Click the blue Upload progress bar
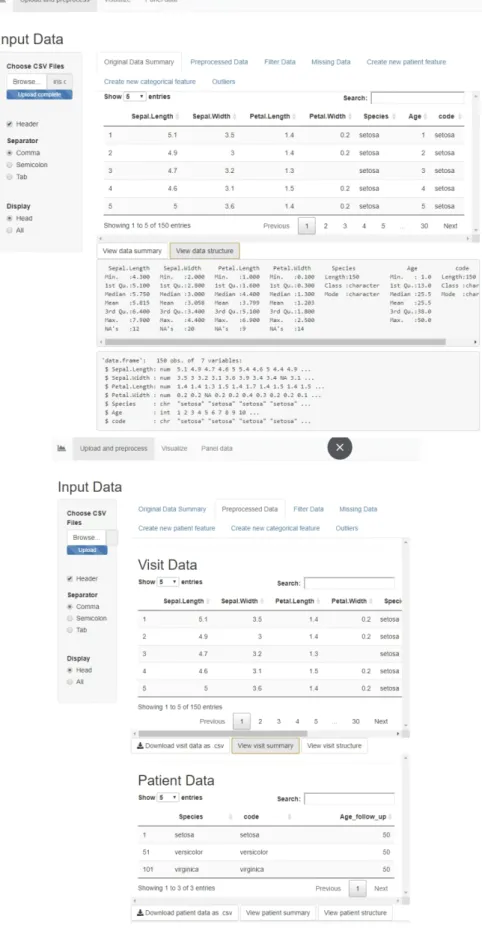 tap(87, 550)
